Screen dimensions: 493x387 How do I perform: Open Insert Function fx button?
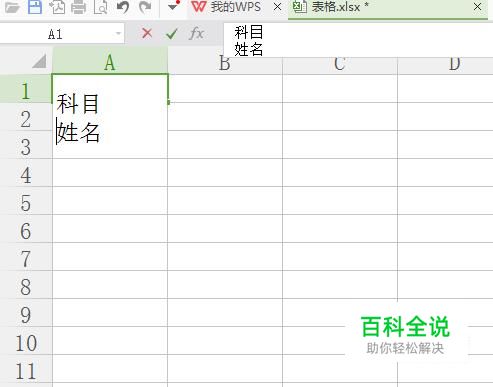click(196, 33)
